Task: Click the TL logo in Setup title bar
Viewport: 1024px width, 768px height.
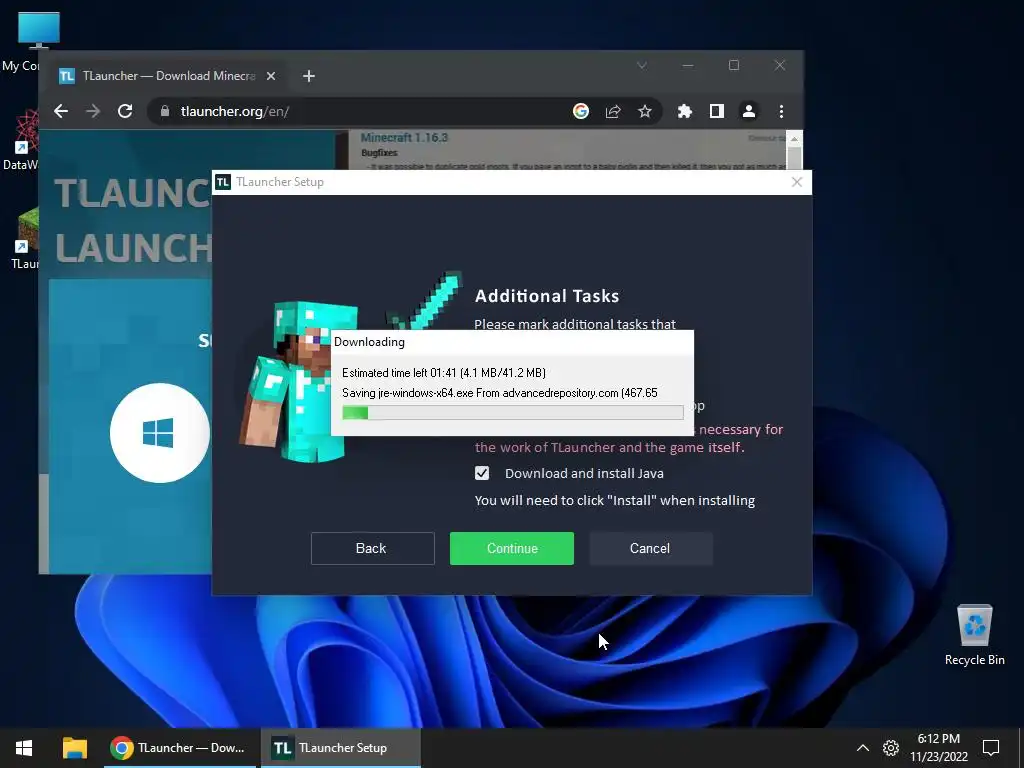Action: pyautogui.click(x=223, y=182)
